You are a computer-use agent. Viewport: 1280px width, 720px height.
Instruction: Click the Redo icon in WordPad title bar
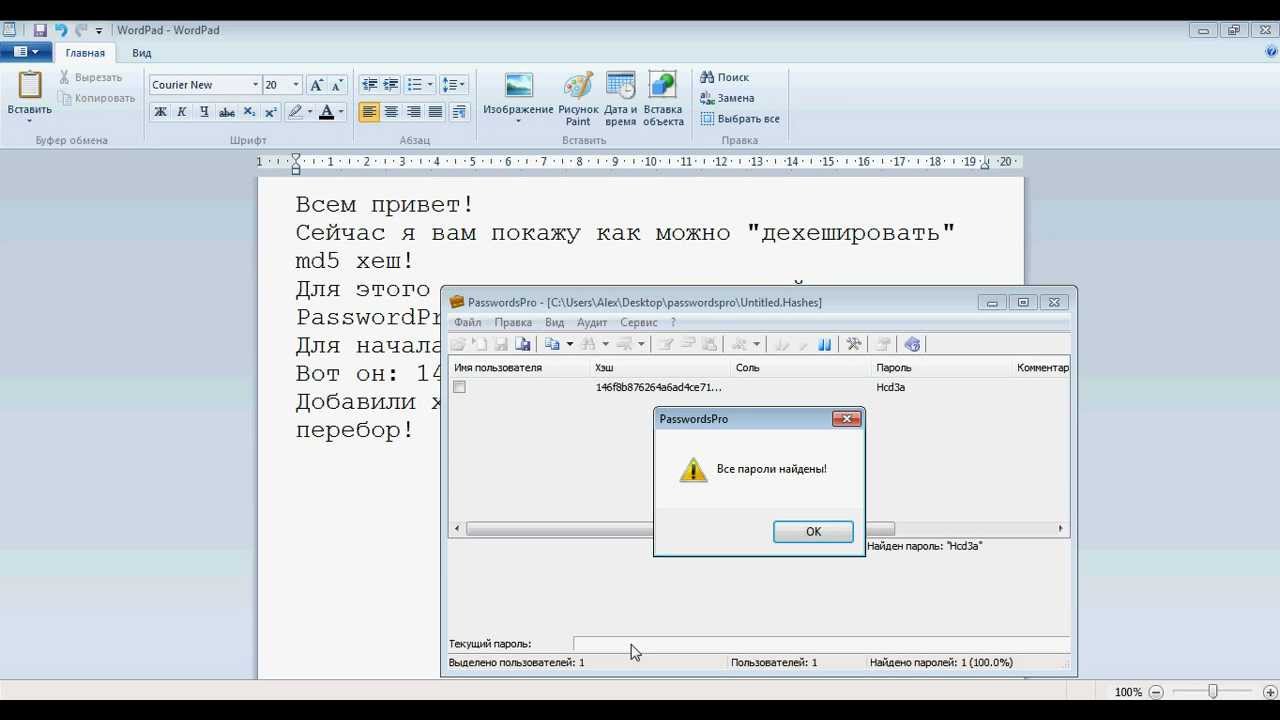click(x=81, y=30)
